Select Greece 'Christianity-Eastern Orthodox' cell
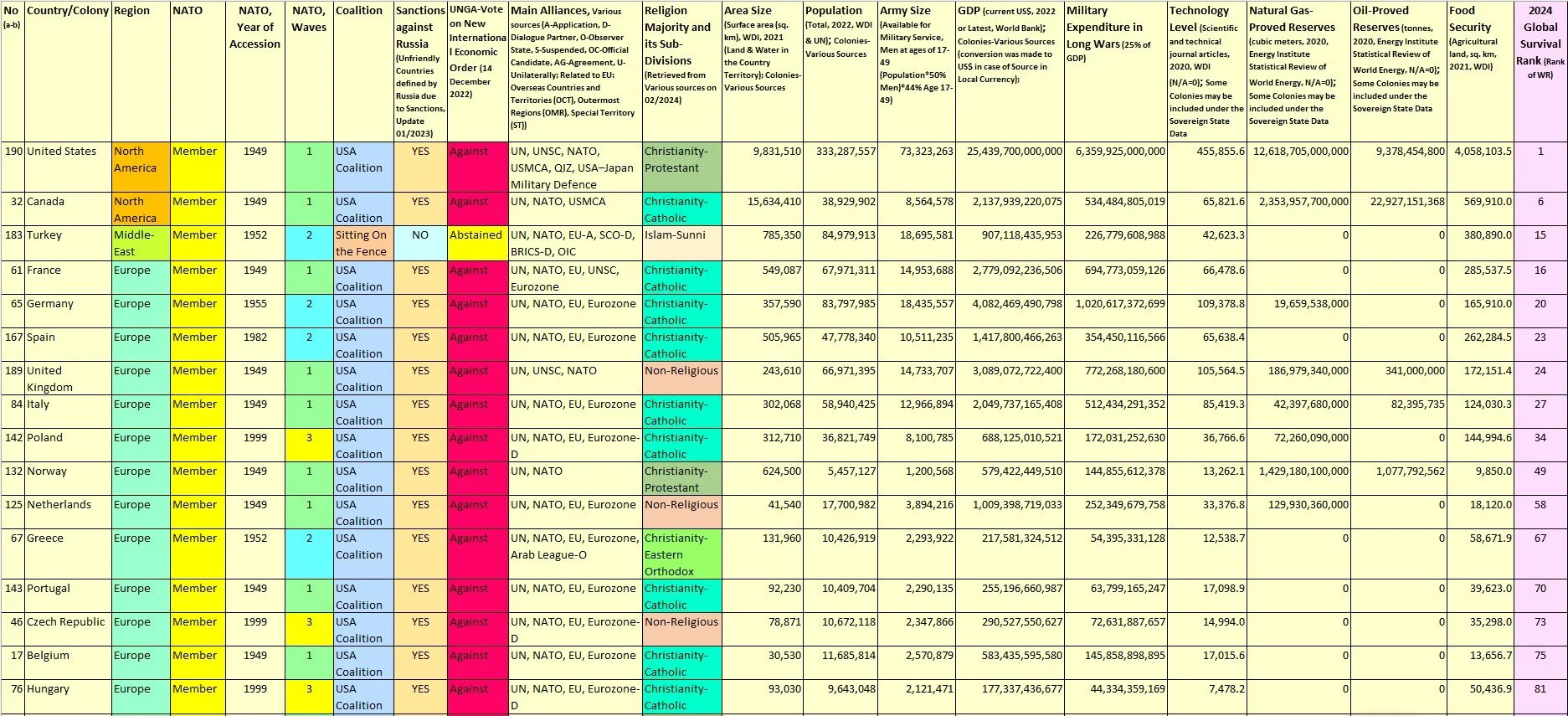This screenshot has width=1568, height=716. pyautogui.click(x=682, y=554)
